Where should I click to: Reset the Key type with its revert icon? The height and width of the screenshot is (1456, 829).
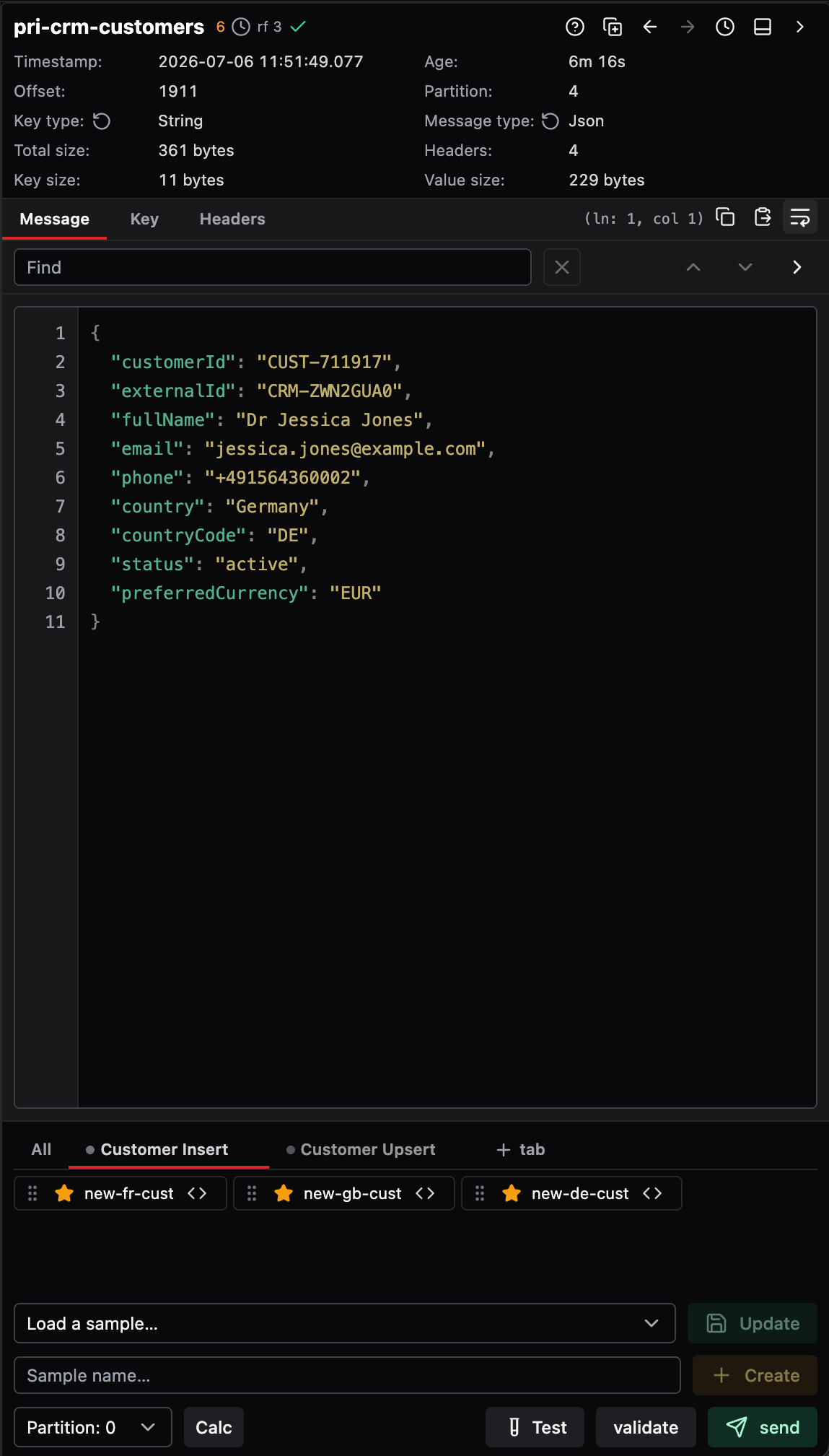click(102, 121)
